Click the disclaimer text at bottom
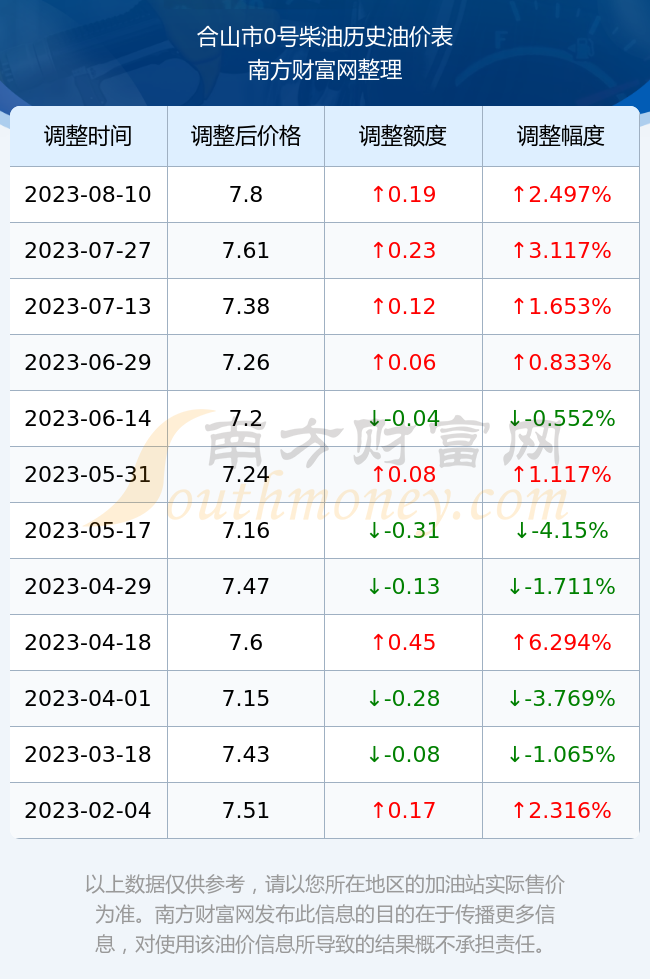The image size is (650, 980). [x=325, y=914]
